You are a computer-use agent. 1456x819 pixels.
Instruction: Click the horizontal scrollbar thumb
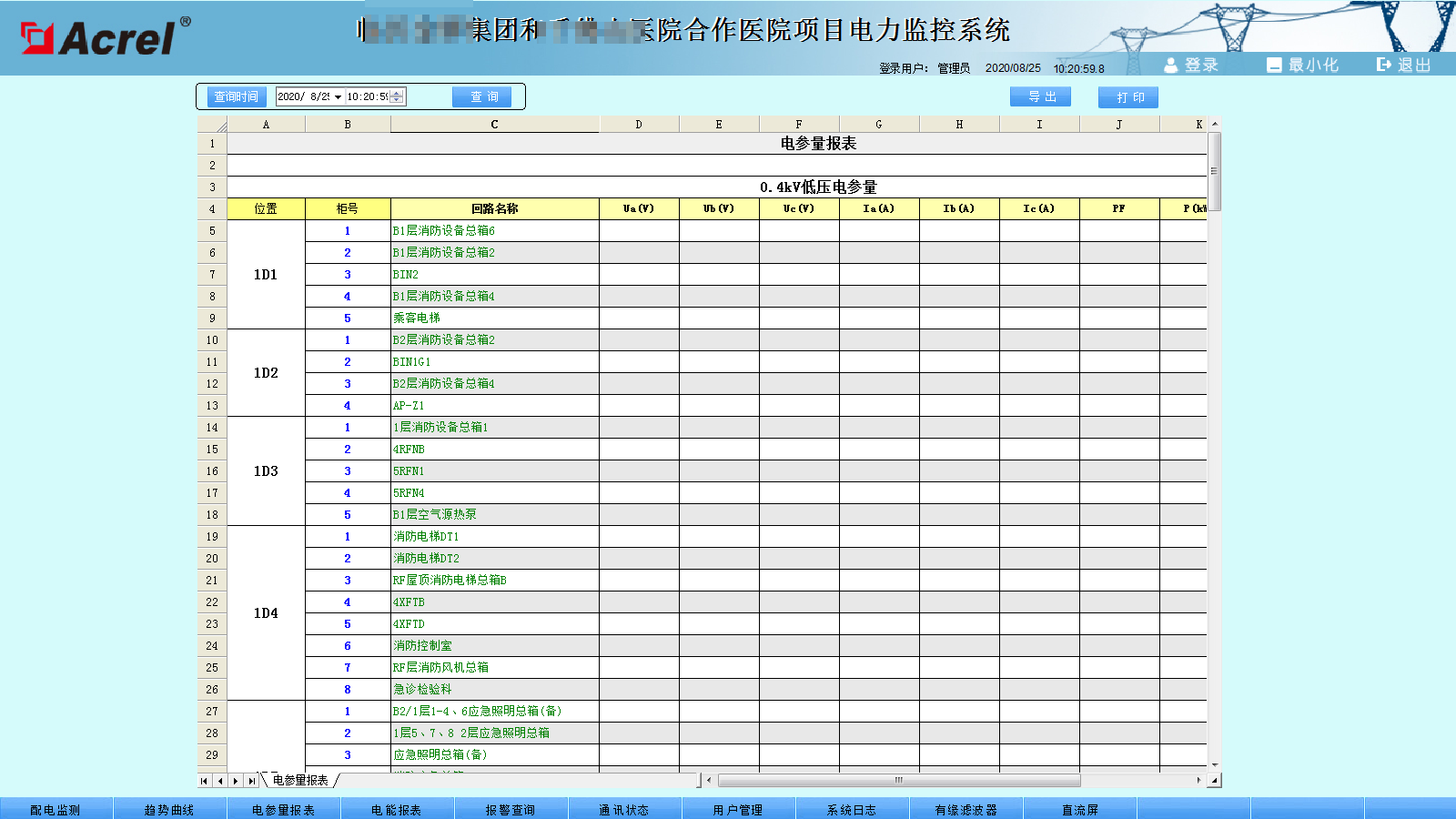tap(898, 780)
